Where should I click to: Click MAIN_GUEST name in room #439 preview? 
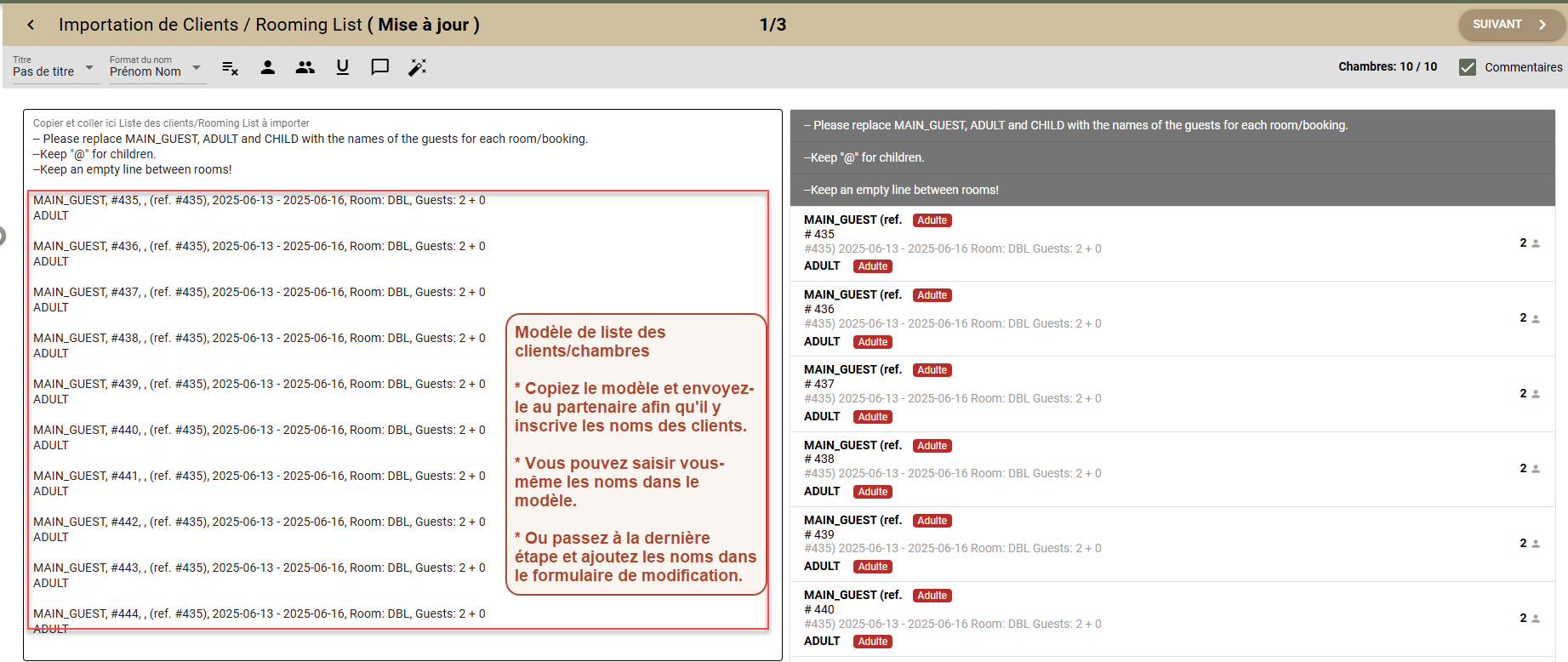pyautogui.click(x=852, y=520)
